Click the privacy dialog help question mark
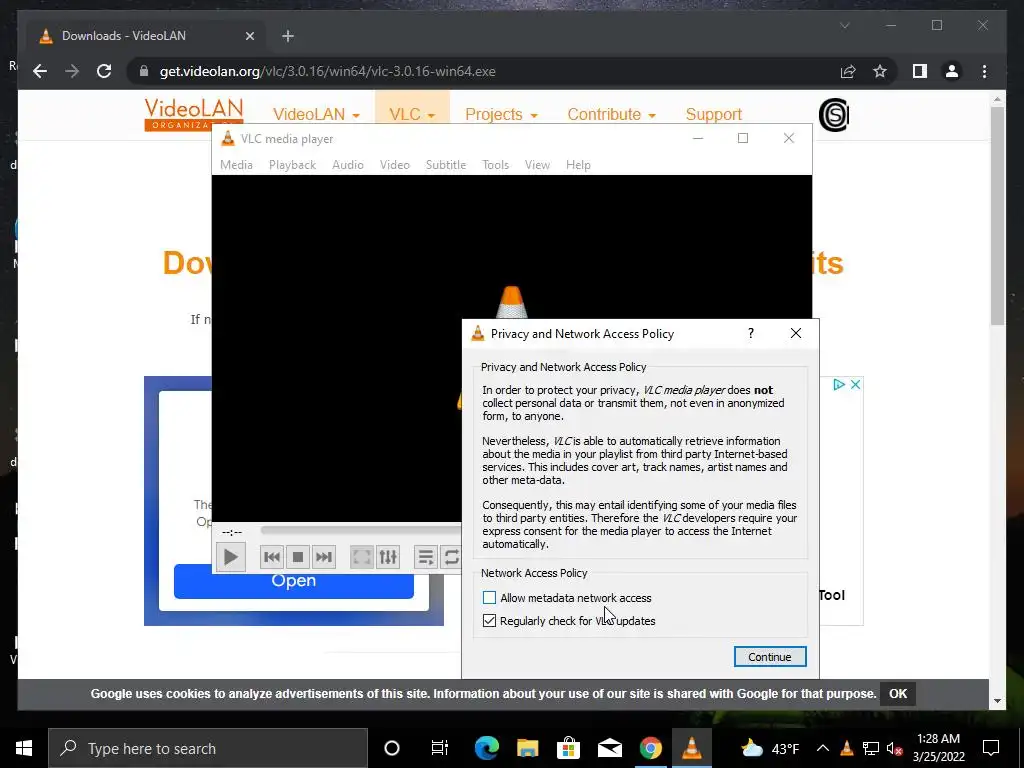 coord(751,334)
